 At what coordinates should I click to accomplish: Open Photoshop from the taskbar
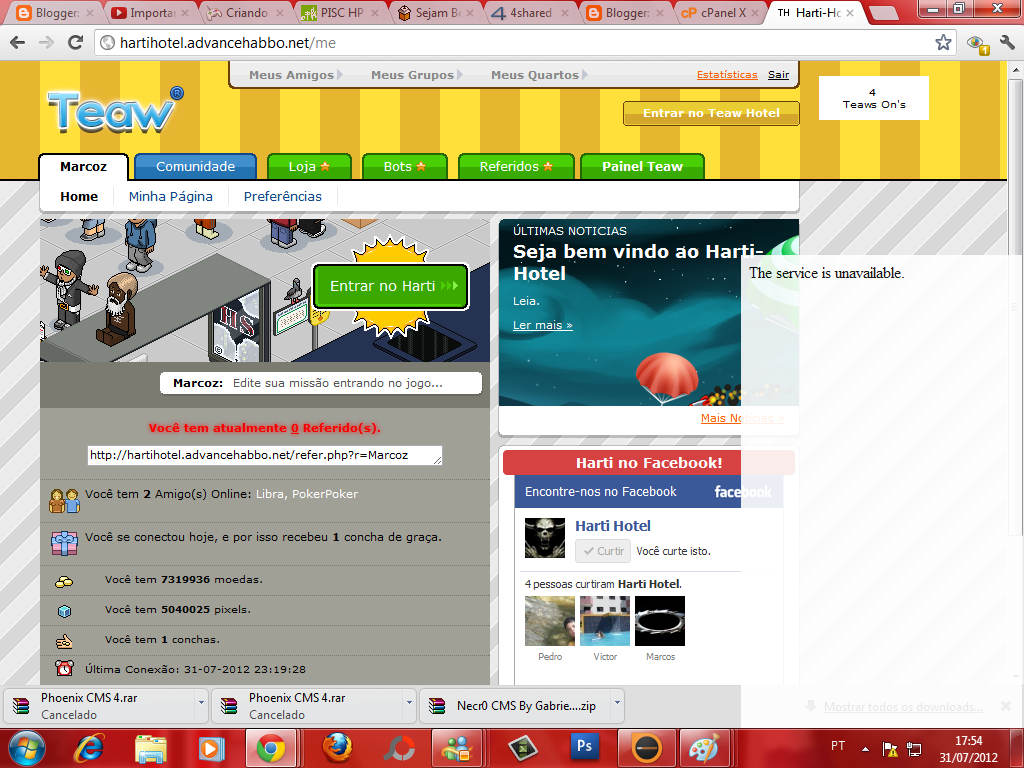[584, 746]
